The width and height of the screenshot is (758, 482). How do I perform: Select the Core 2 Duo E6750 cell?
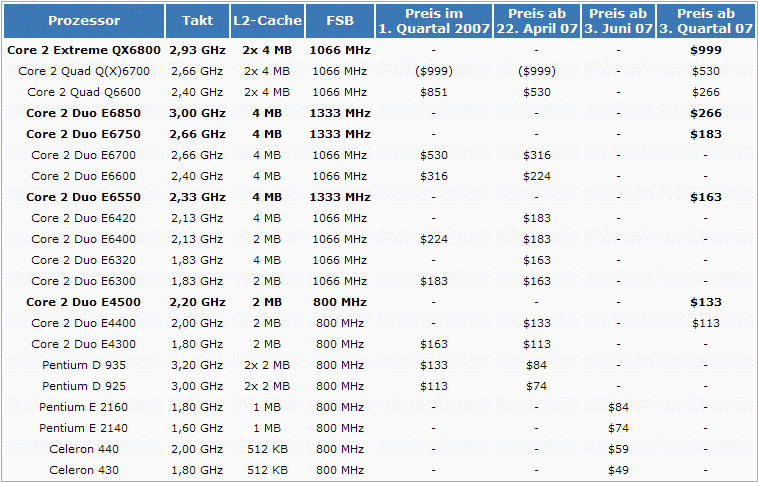tap(84, 134)
